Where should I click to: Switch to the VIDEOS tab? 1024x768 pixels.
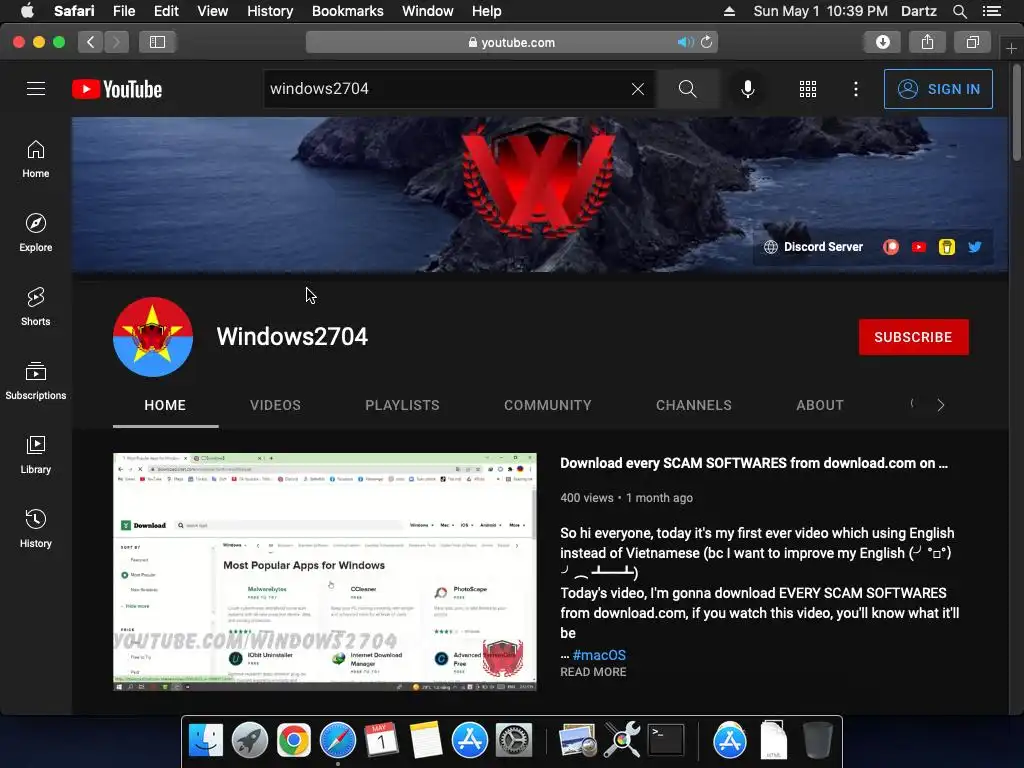pos(275,406)
